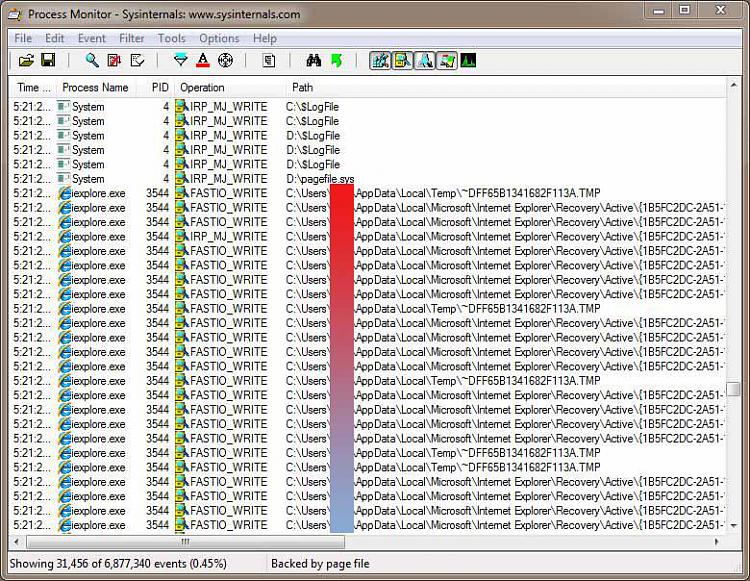Click the Process Monitor title bar icon
The height and width of the screenshot is (581, 750).
(x=15, y=15)
